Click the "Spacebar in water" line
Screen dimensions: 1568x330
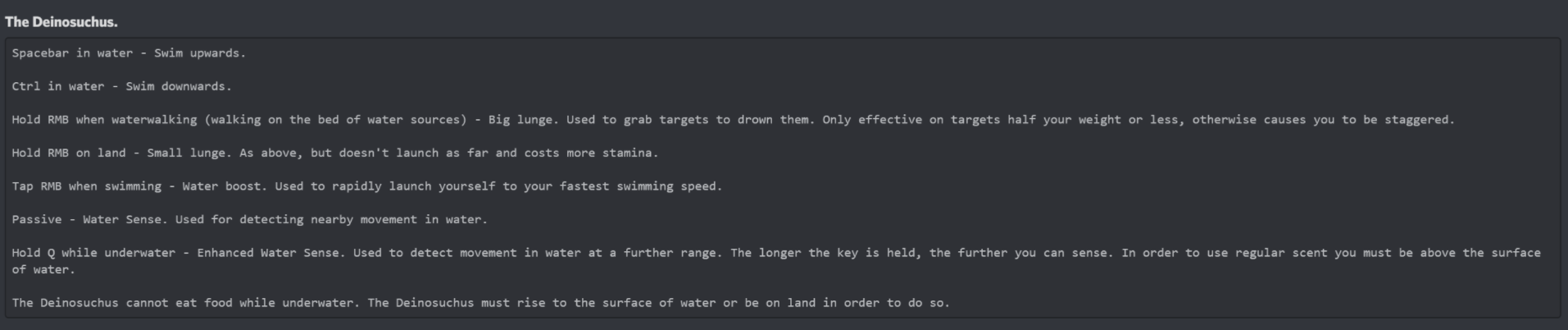coord(72,53)
